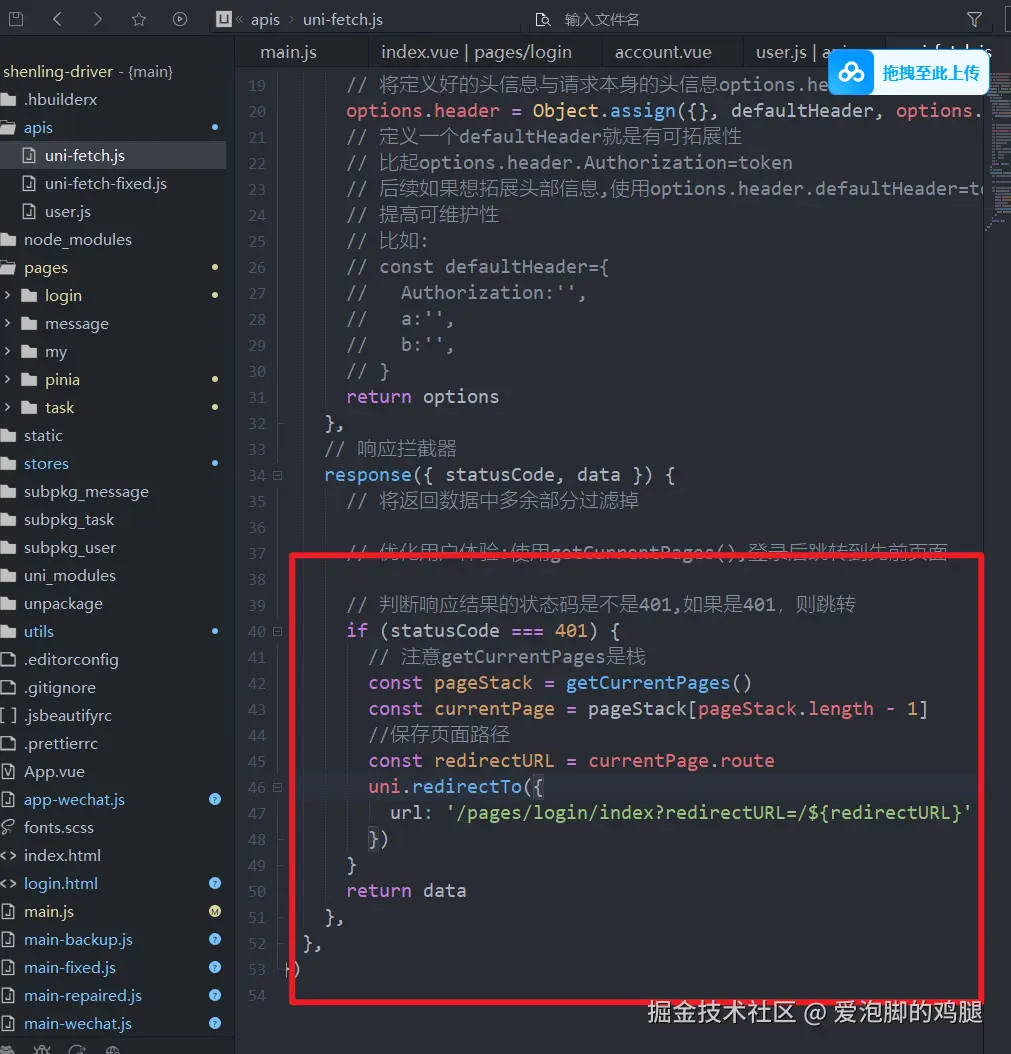Open main-backup.js file

pyautogui.click(x=78, y=940)
